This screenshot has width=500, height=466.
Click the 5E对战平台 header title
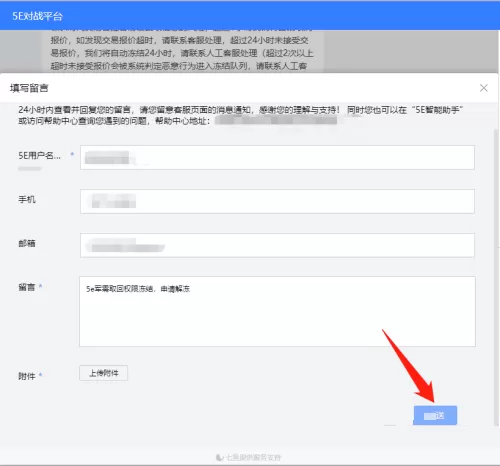tap(37, 16)
